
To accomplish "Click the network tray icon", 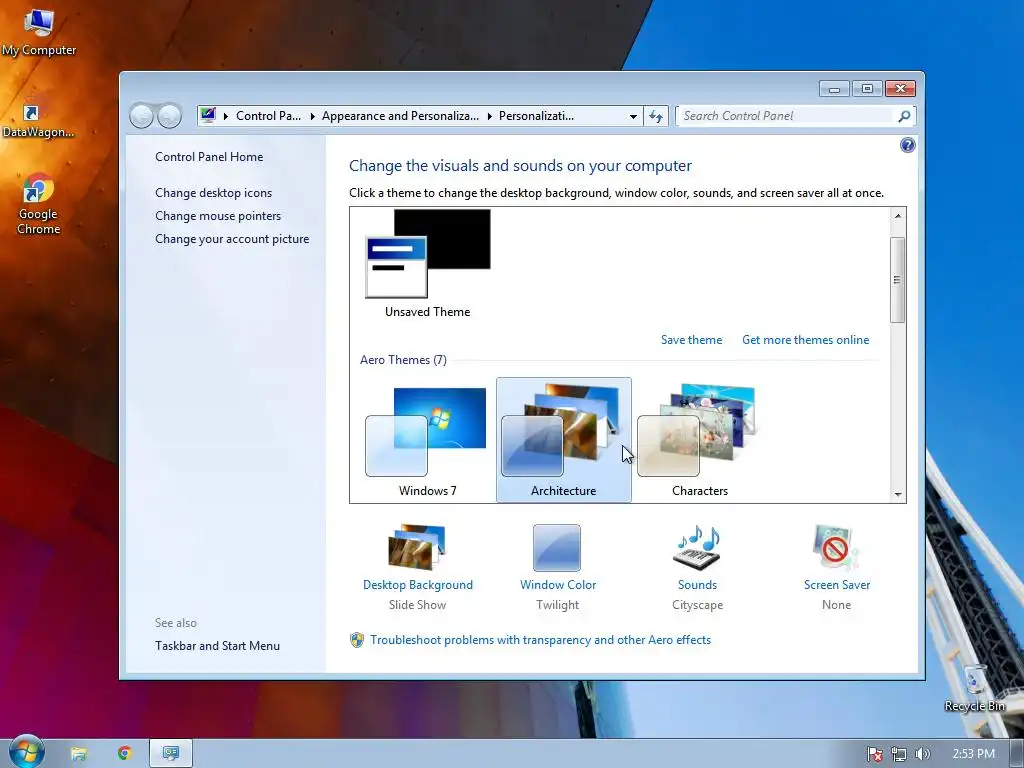I will [899, 754].
